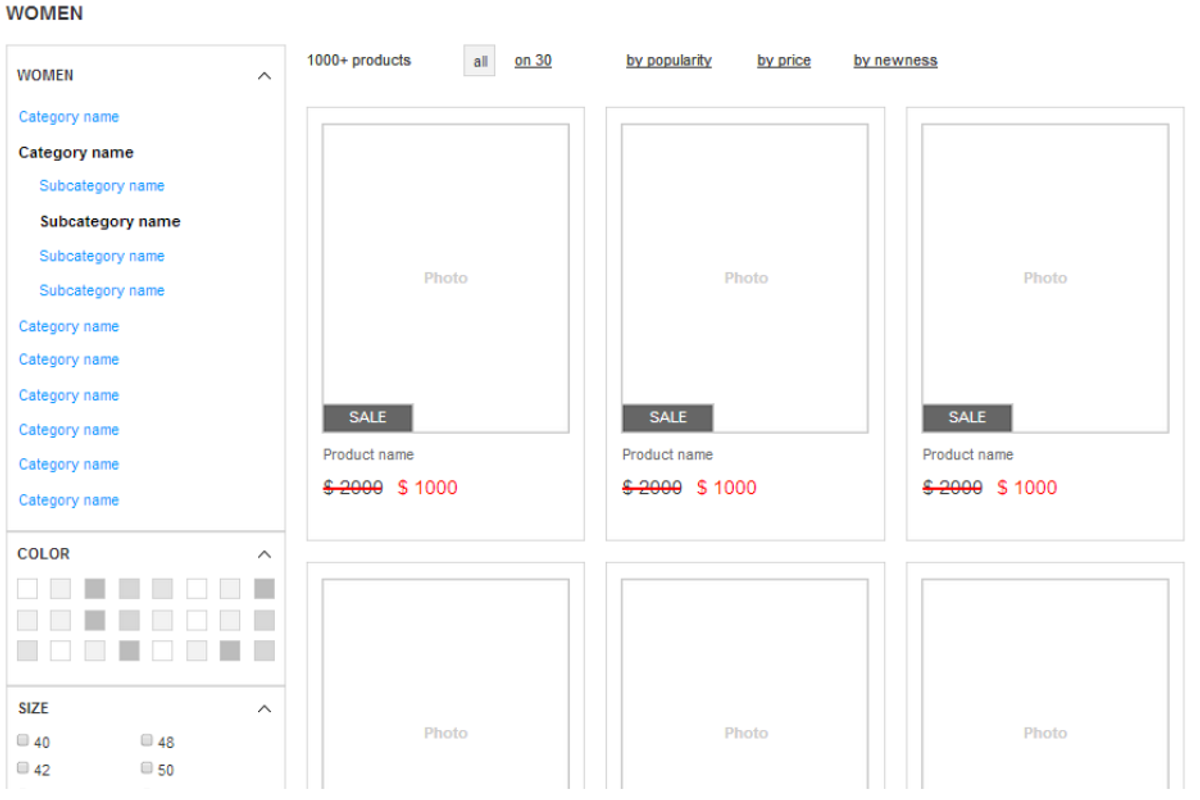The height and width of the screenshot is (800, 1200).
Task: Collapse the COLOR filter section
Action: 264,554
